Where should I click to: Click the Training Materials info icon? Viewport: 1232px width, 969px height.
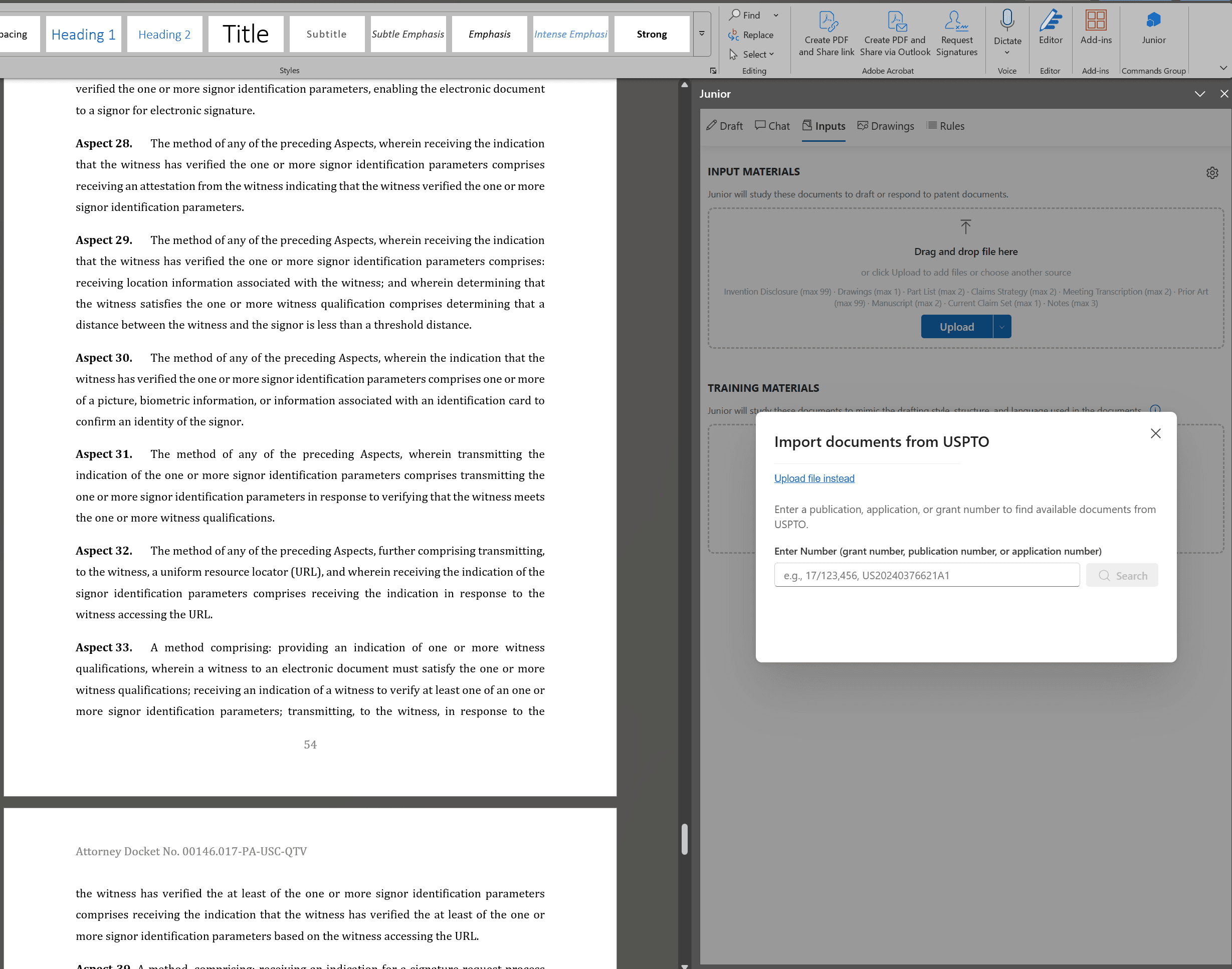[x=1155, y=409]
